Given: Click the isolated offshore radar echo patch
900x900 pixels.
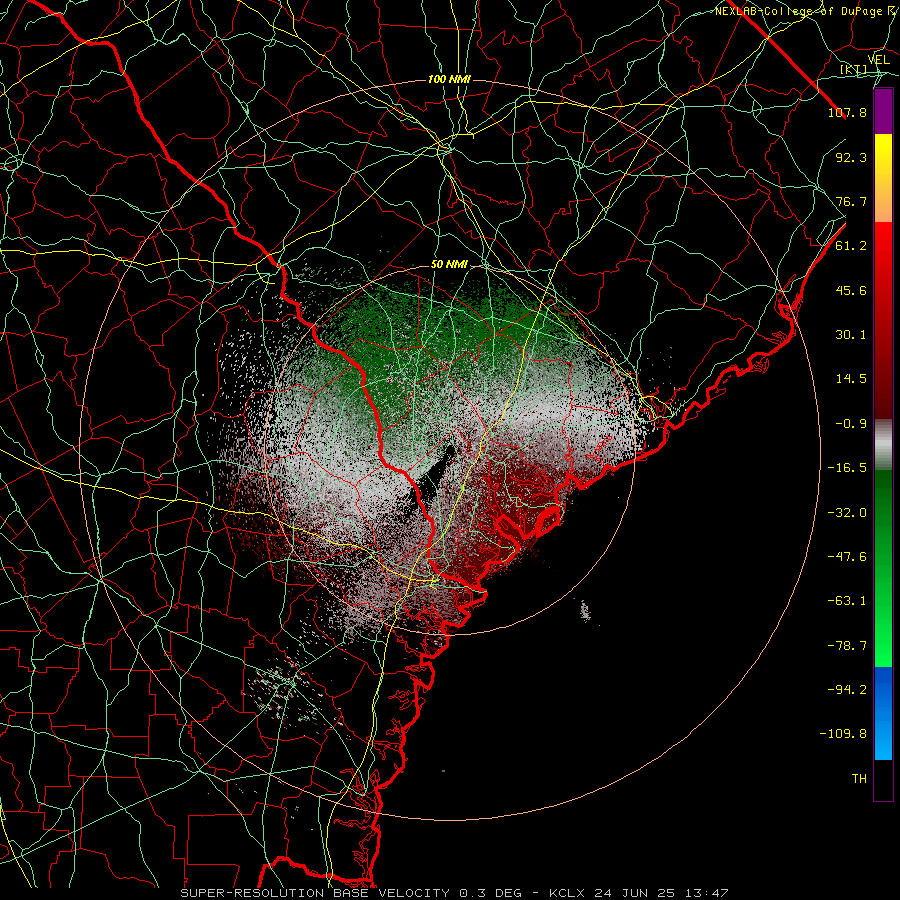Looking at the screenshot, I should coord(585,611).
